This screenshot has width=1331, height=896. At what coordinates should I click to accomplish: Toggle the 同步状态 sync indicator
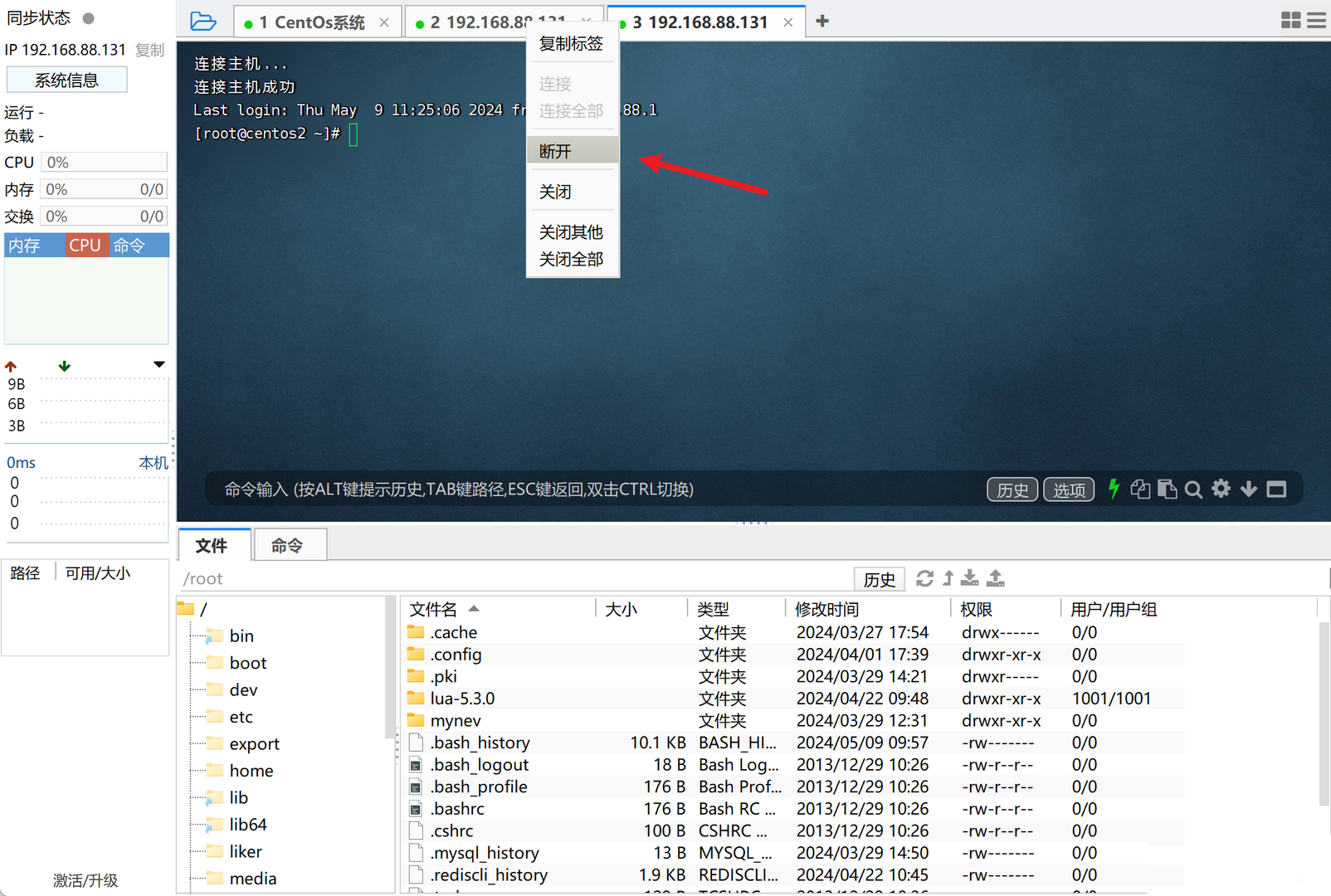(89, 18)
